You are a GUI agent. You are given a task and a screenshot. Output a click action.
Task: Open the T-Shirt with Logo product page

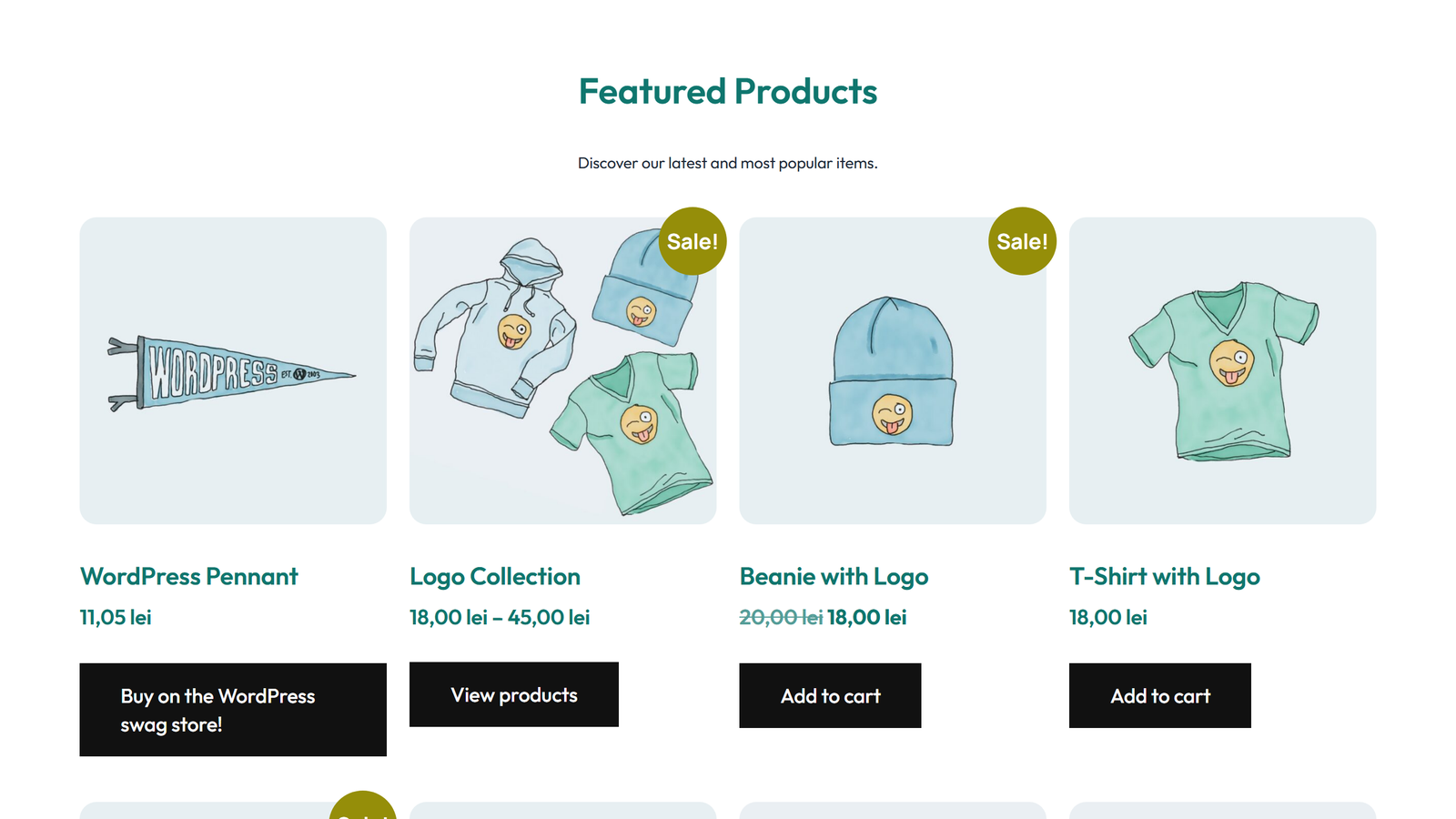click(1164, 576)
